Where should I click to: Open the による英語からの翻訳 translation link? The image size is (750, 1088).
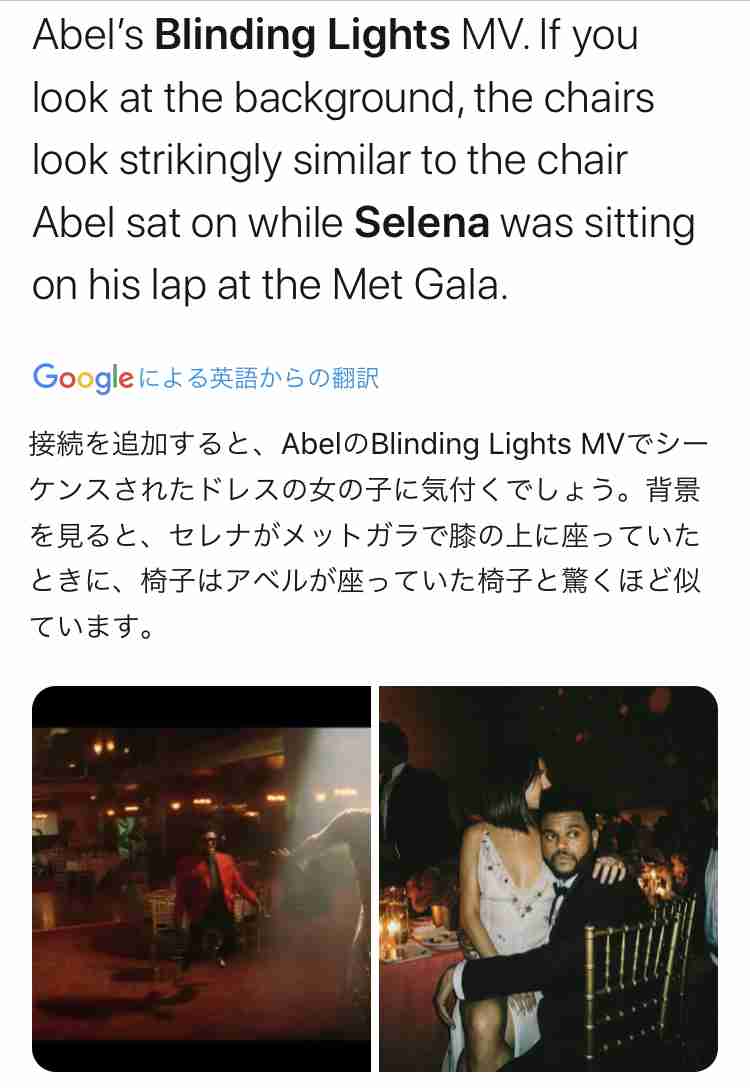pos(259,378)
